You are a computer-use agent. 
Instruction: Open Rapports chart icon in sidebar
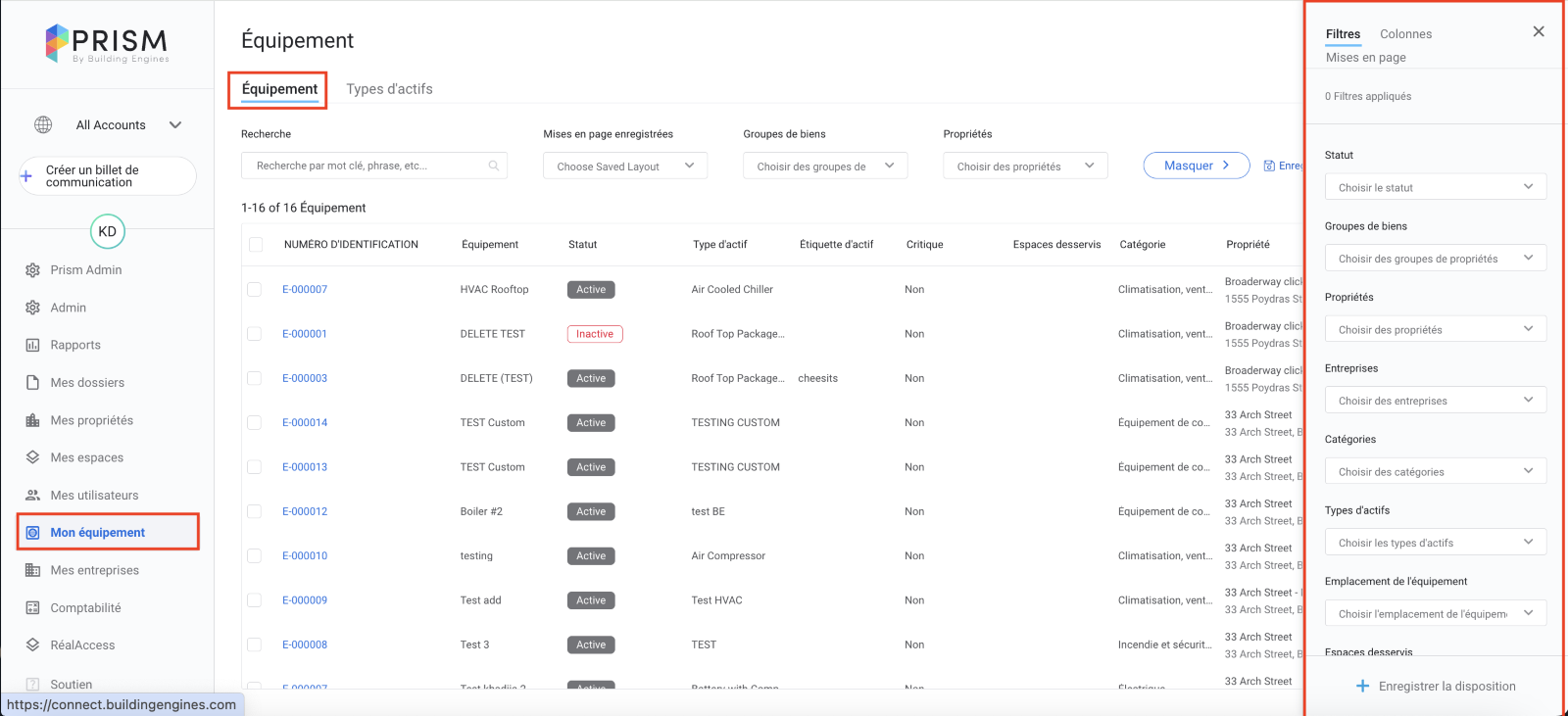(32, 345)
